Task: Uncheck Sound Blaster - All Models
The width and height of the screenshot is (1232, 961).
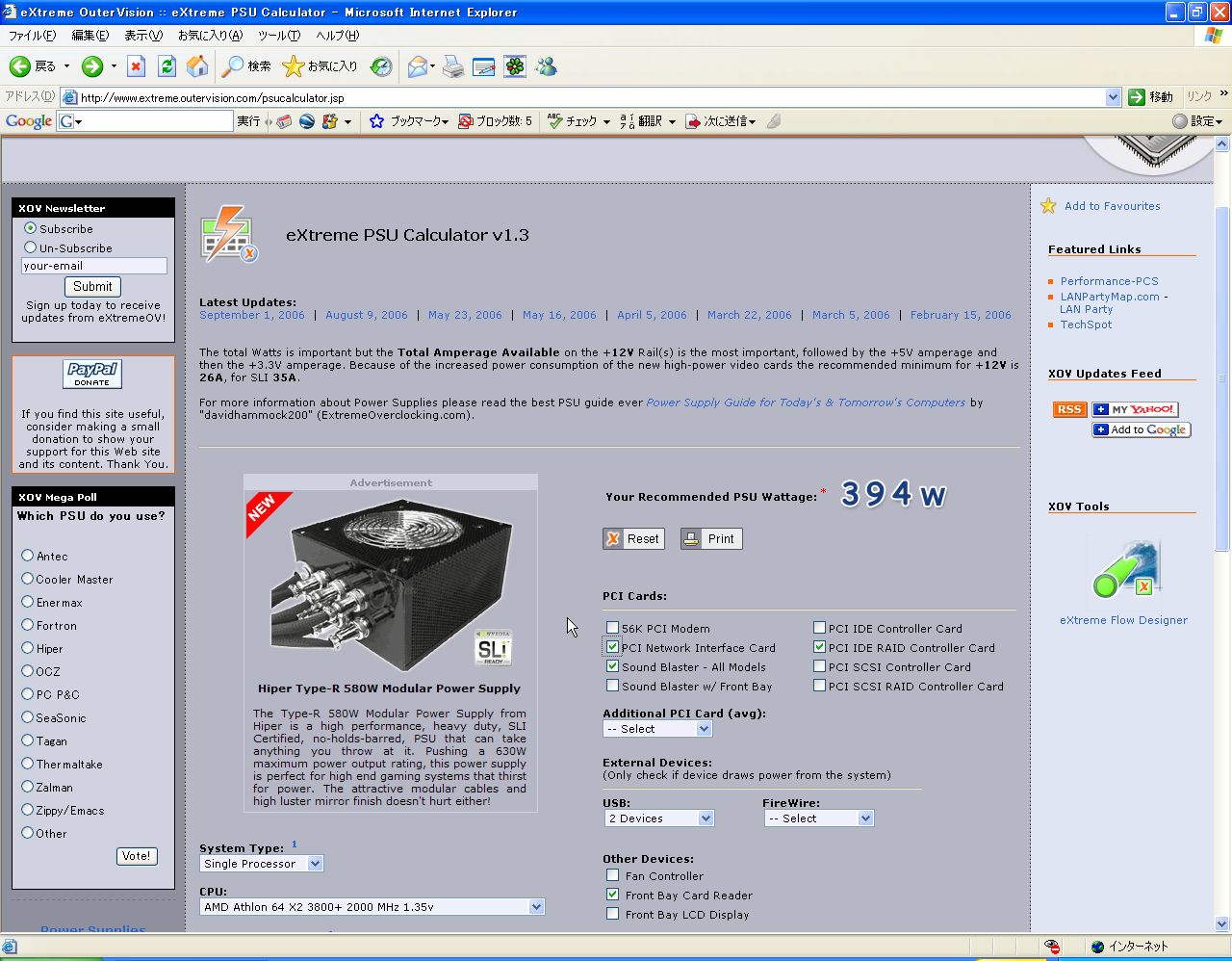Action: coord(612,666)
